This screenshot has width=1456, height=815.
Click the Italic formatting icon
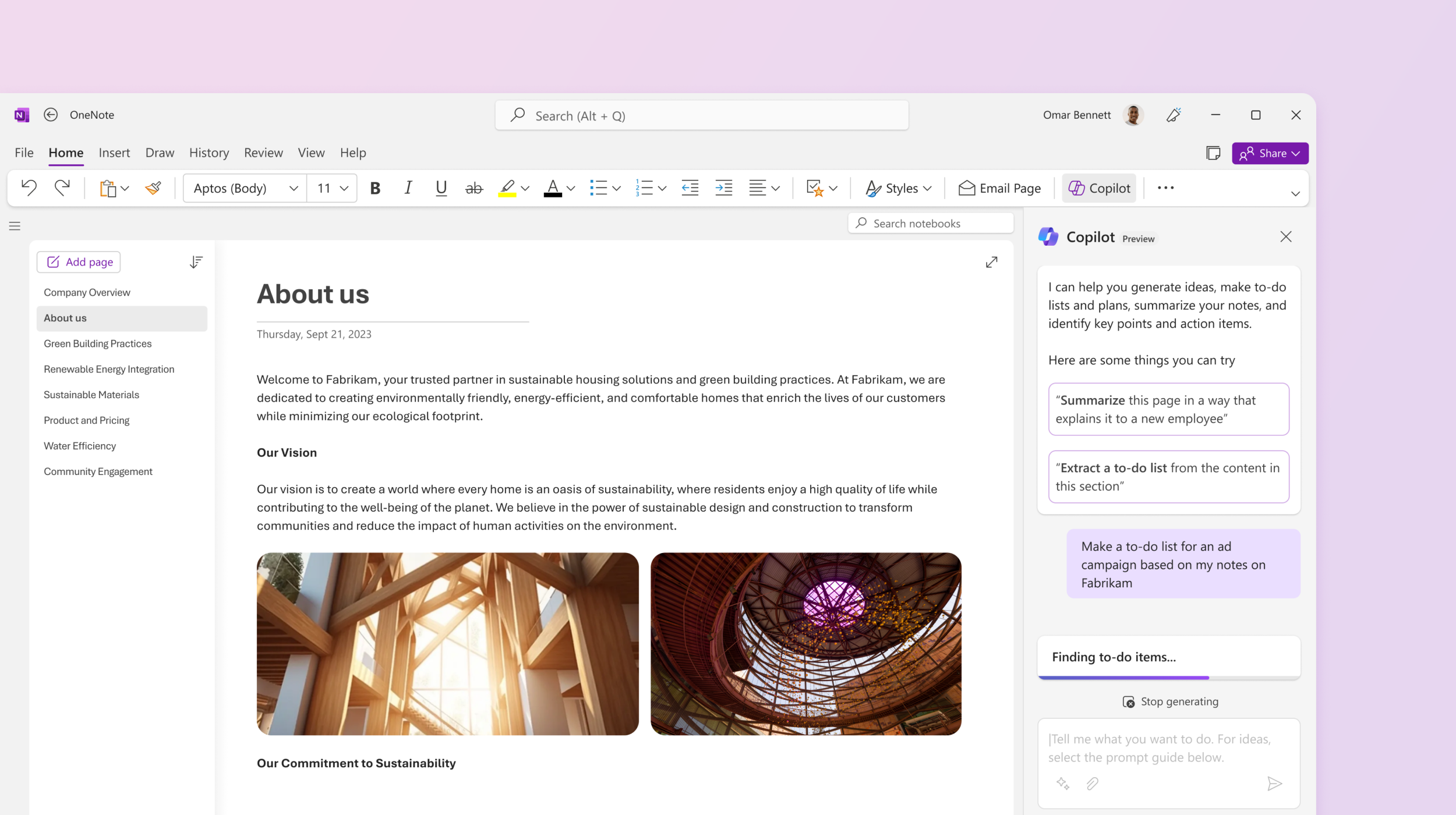[407, 187]
